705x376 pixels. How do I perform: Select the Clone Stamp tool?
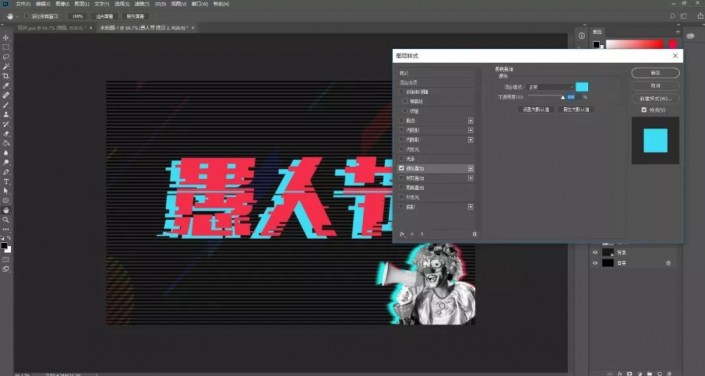[x=6, y=114]
